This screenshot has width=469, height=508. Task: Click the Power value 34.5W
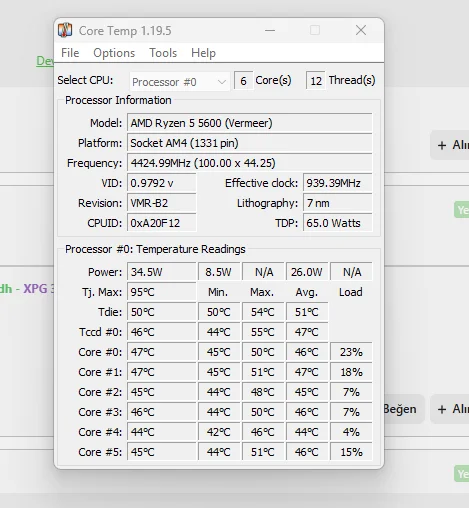click(162, 272)
